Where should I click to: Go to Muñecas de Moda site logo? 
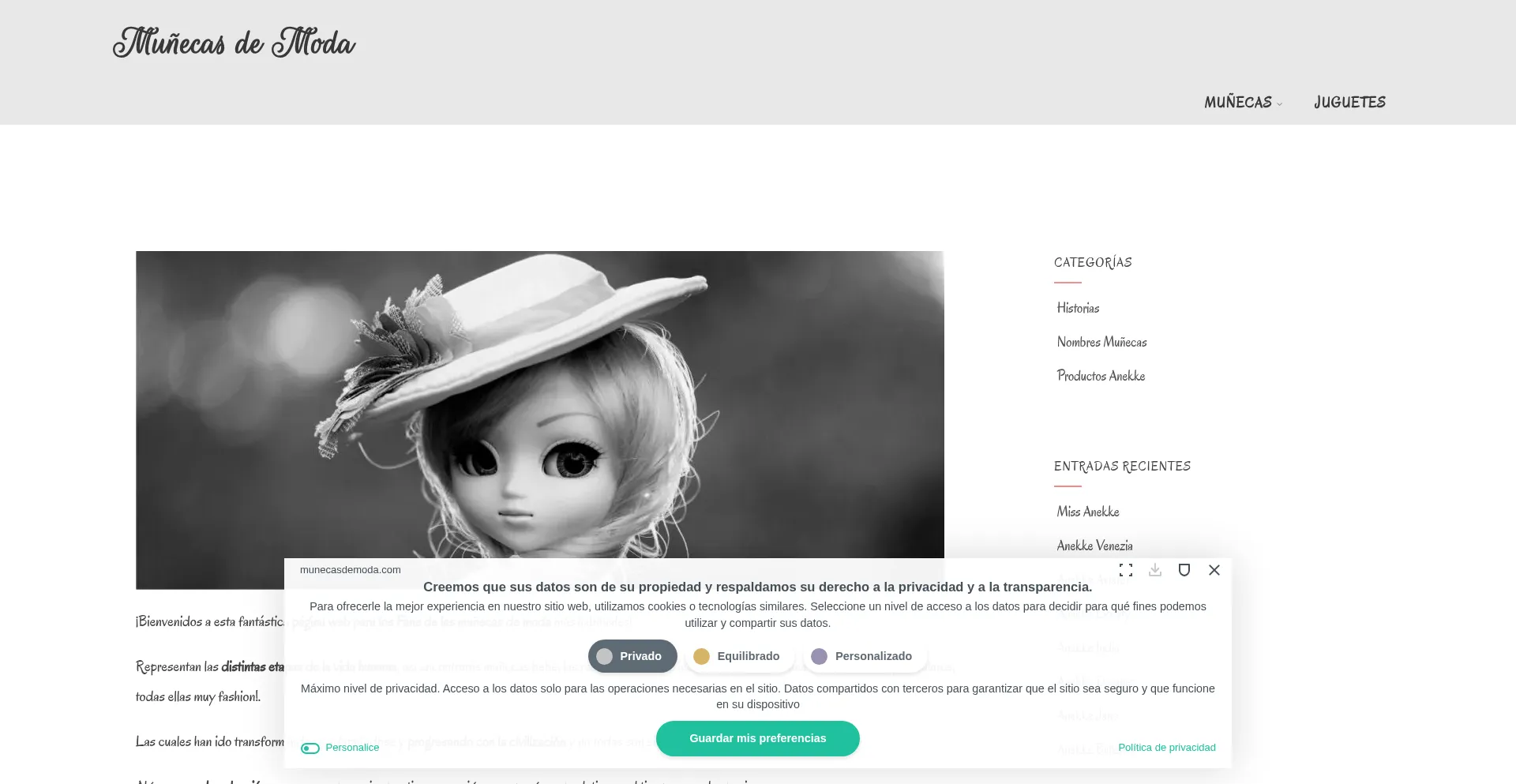click(234, 43)
